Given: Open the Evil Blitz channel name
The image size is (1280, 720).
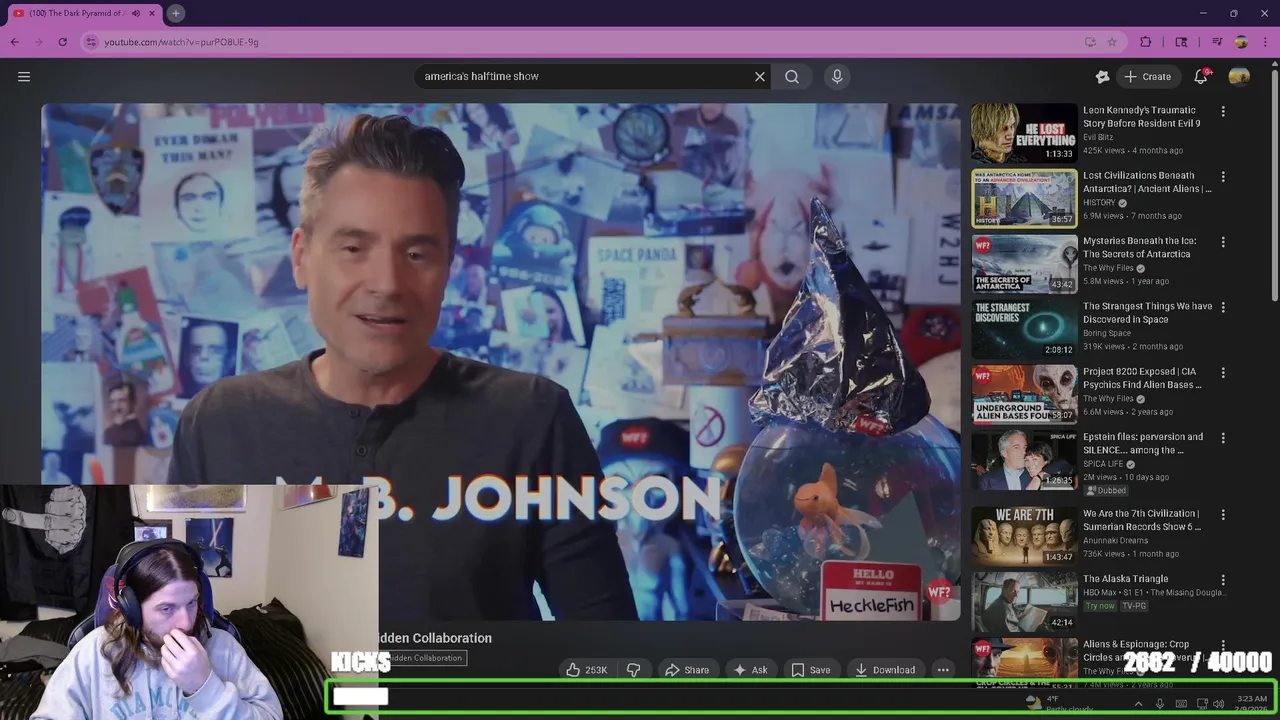Looking at the screenshot, I should [1098, 137].
